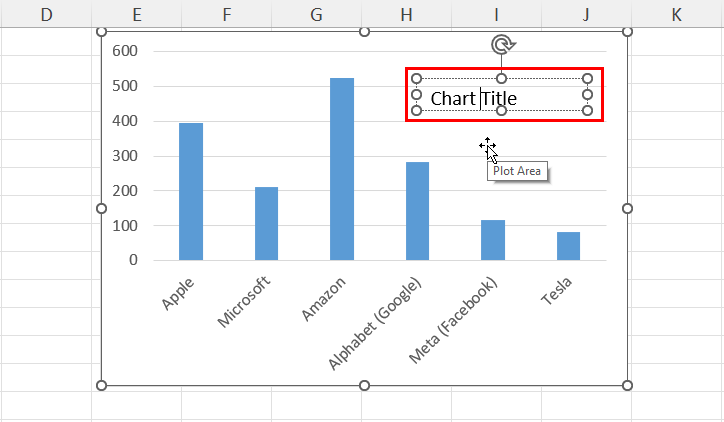Select column D header

46,14
